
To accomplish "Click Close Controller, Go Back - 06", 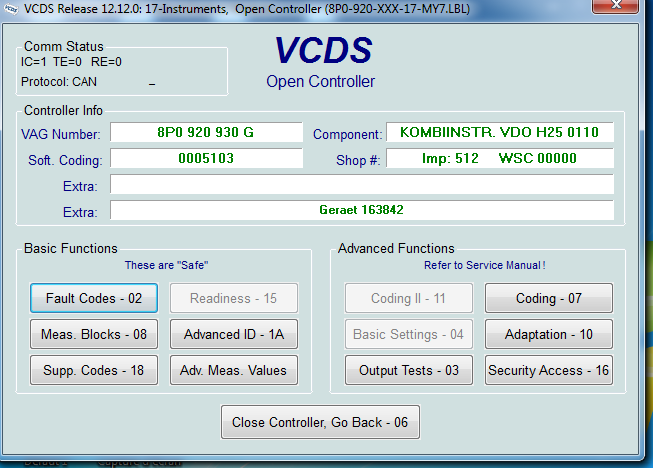I will coord(320,422).
